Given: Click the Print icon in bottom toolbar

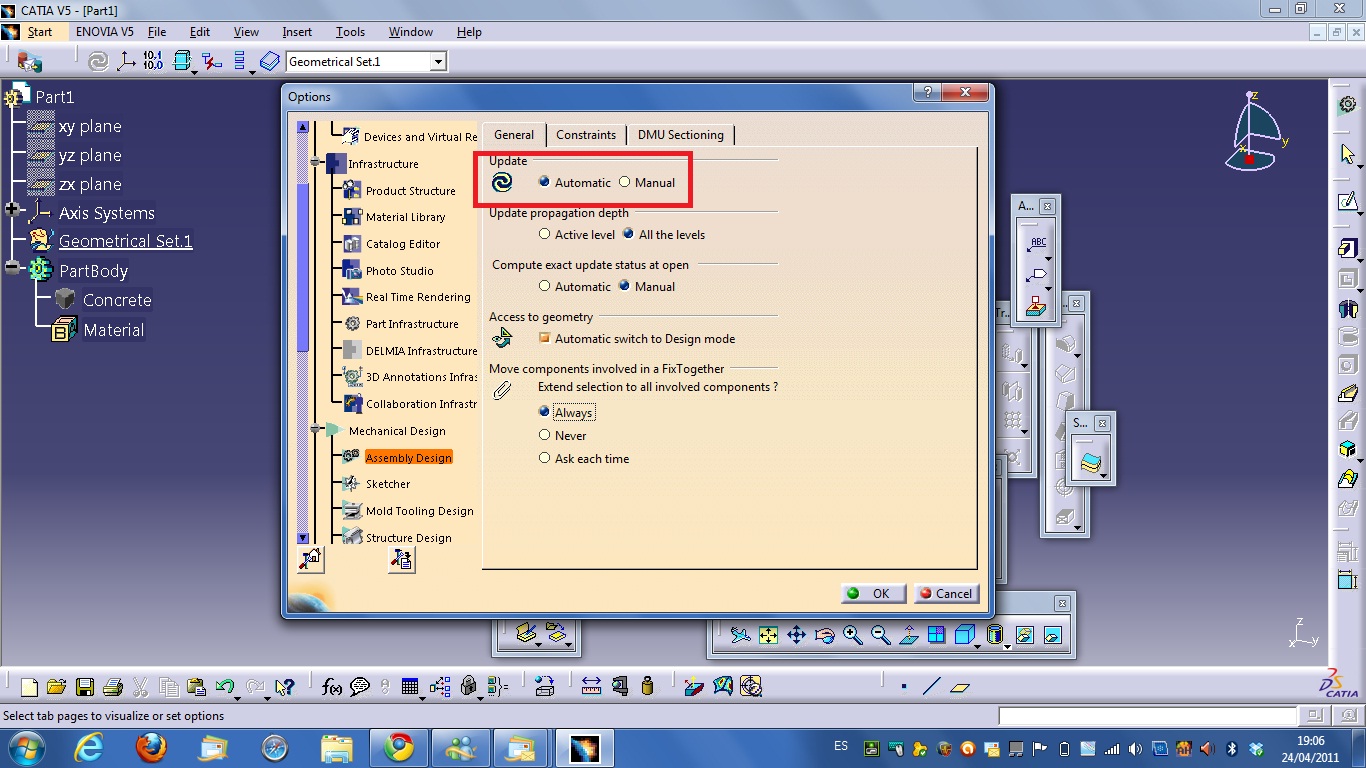Looking at the screenshot, I should coord(112,687).
